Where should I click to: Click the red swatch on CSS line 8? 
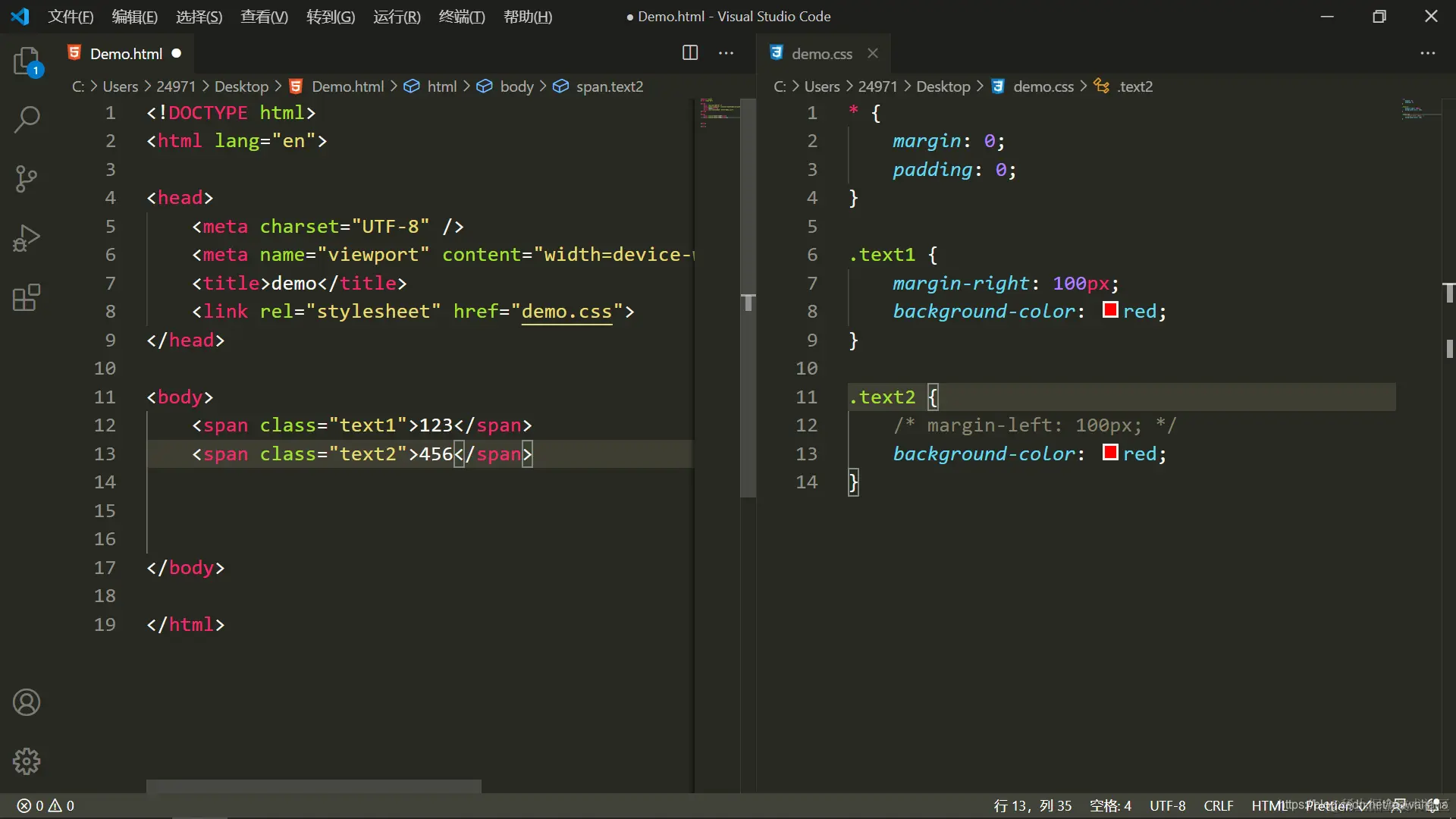1110,310
